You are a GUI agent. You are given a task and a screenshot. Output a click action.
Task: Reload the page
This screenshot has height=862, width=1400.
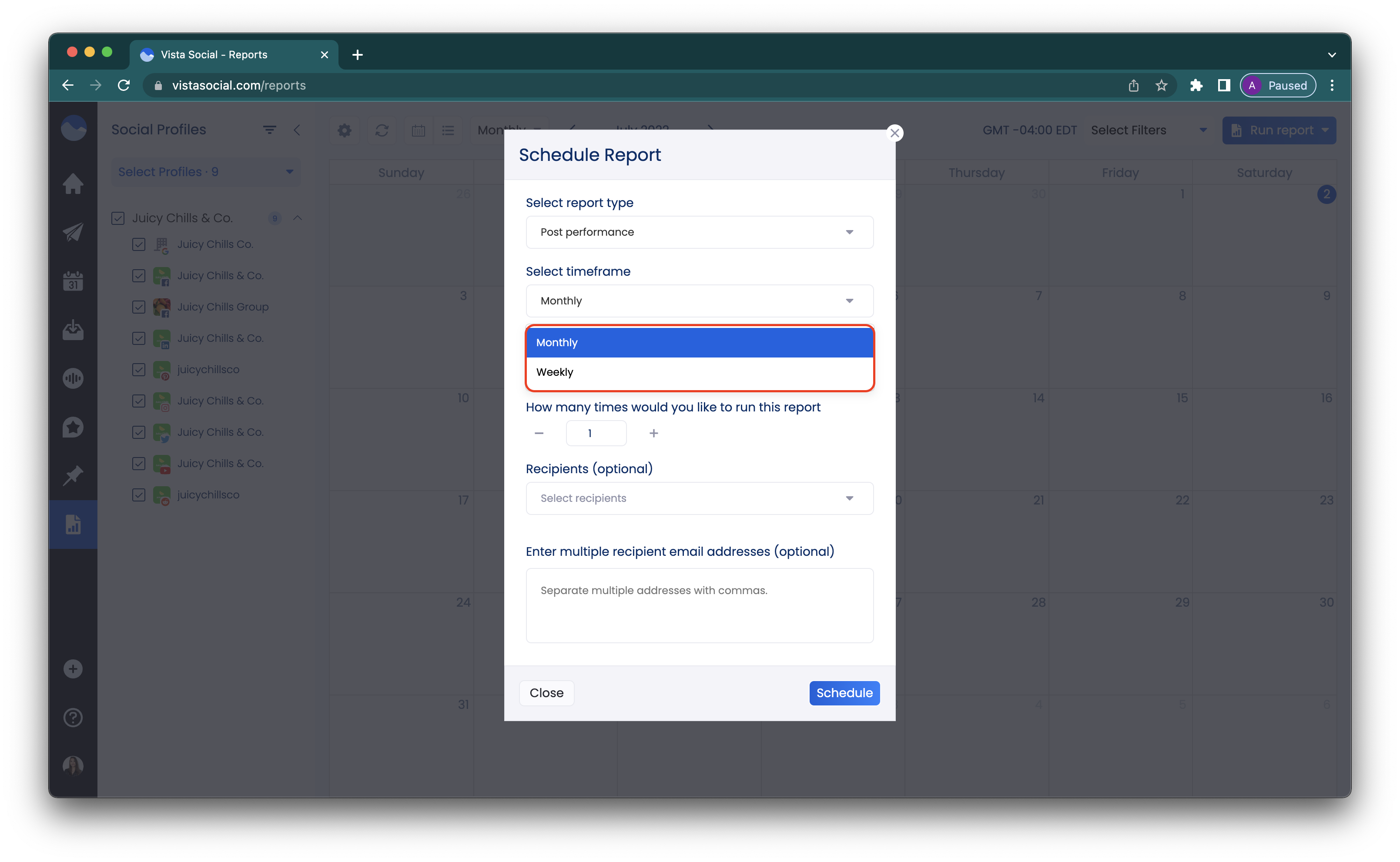pyautogui.click(x=124, y=86)
